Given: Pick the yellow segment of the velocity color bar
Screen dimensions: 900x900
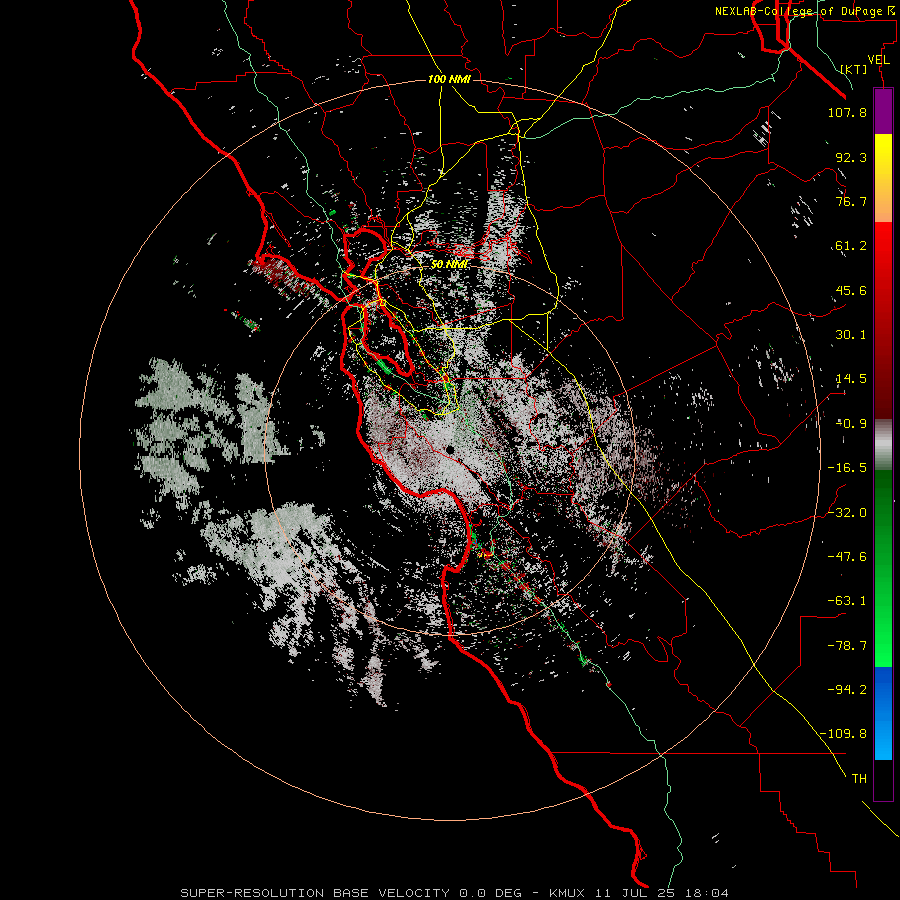Looking at the screenshot, I should [x=883, y=178].
